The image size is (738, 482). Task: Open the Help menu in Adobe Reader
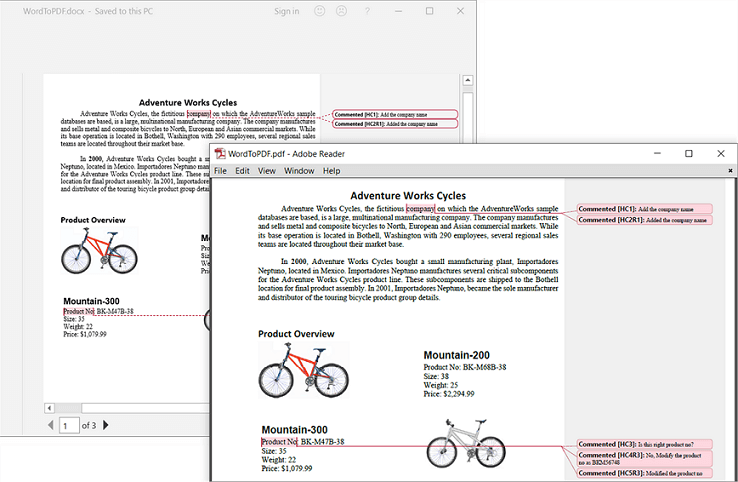(331, 171)
